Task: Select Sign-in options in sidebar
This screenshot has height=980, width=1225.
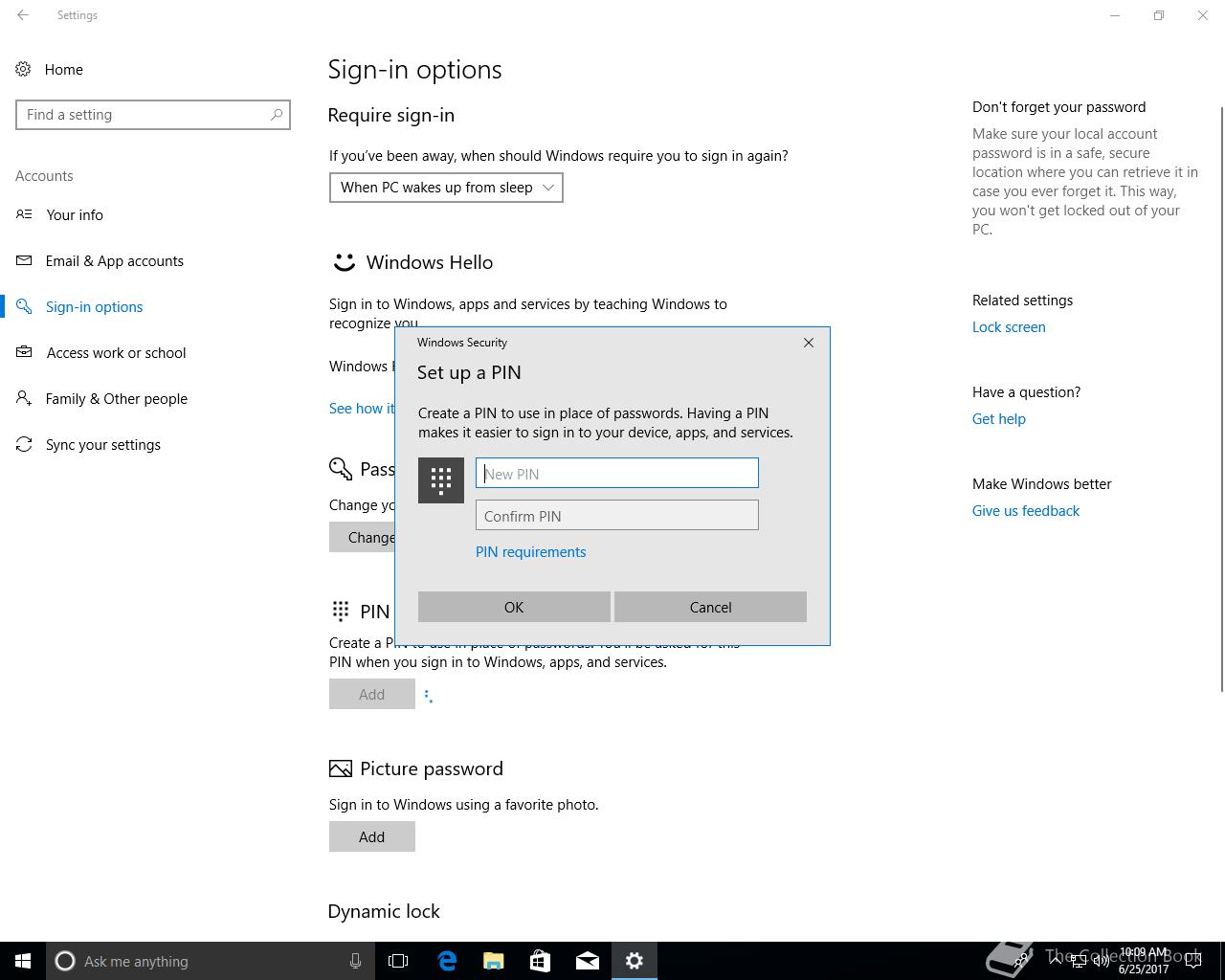Action: [x=94, y=306]
